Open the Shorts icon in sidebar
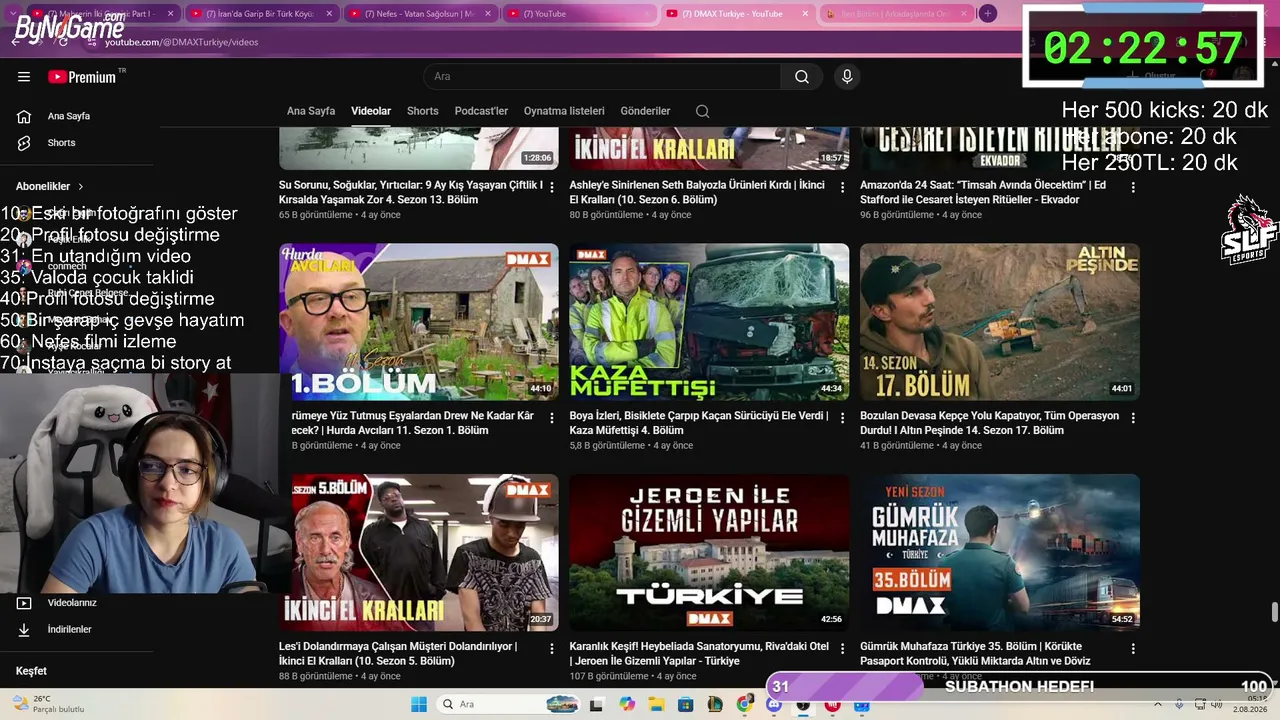Screen dimensions: 1280x720 [24, 143]
